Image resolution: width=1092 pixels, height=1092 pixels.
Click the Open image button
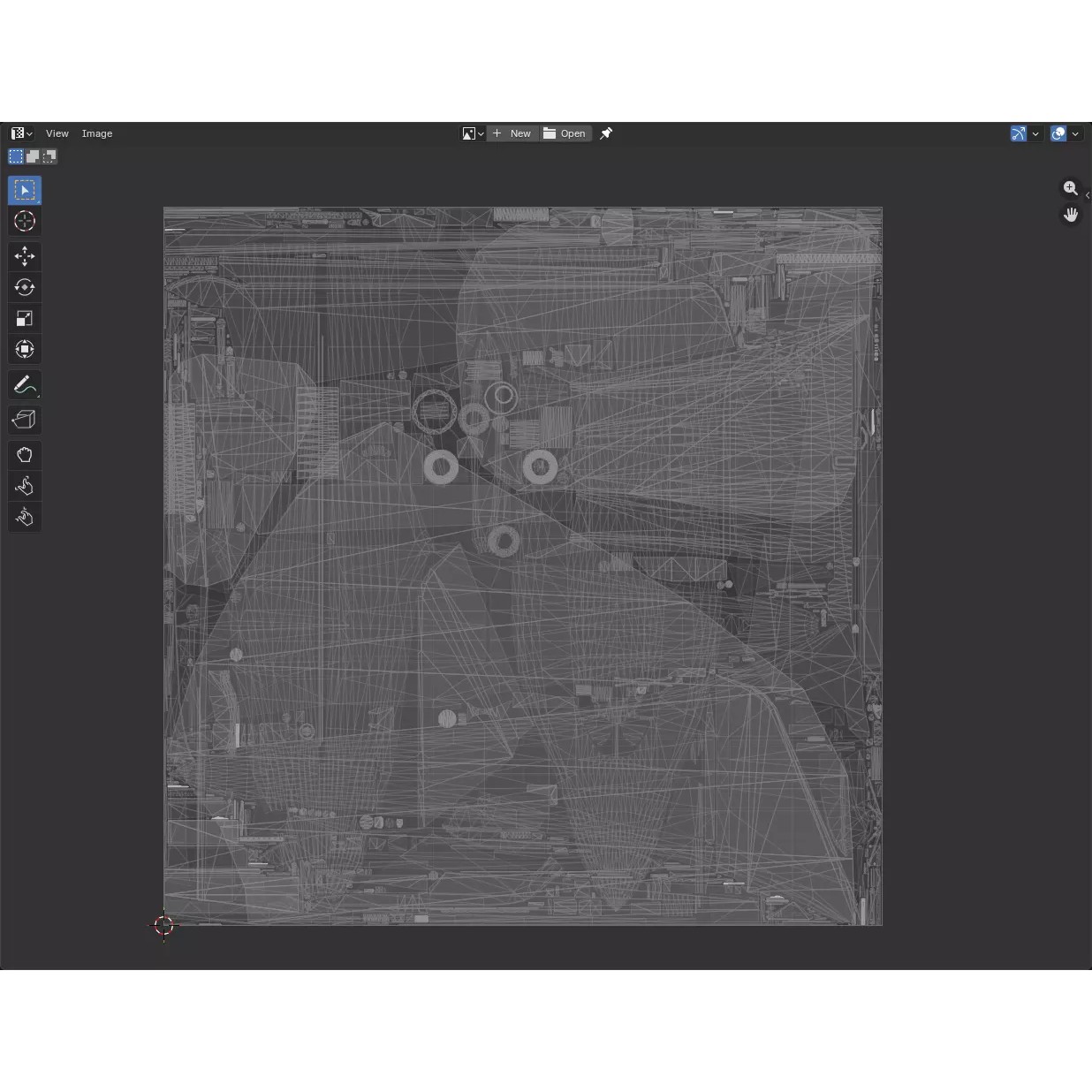coord(565,133)
